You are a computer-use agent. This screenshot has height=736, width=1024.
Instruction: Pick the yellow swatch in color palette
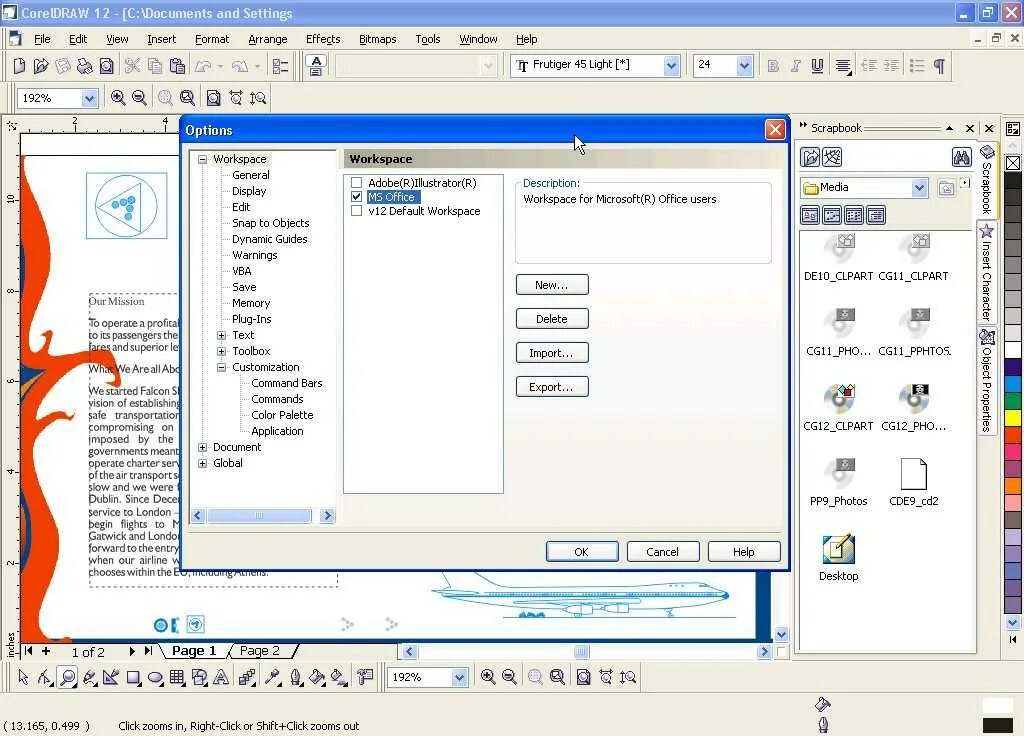tap(1013, 417)
